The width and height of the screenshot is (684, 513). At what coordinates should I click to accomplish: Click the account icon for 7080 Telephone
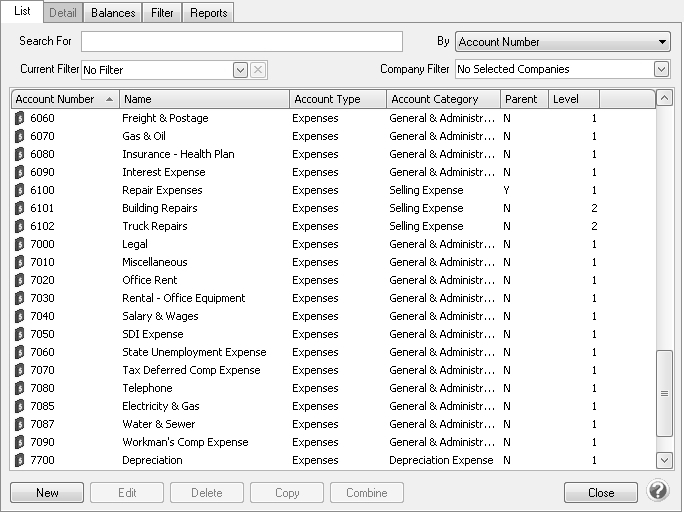pos(20,388)
